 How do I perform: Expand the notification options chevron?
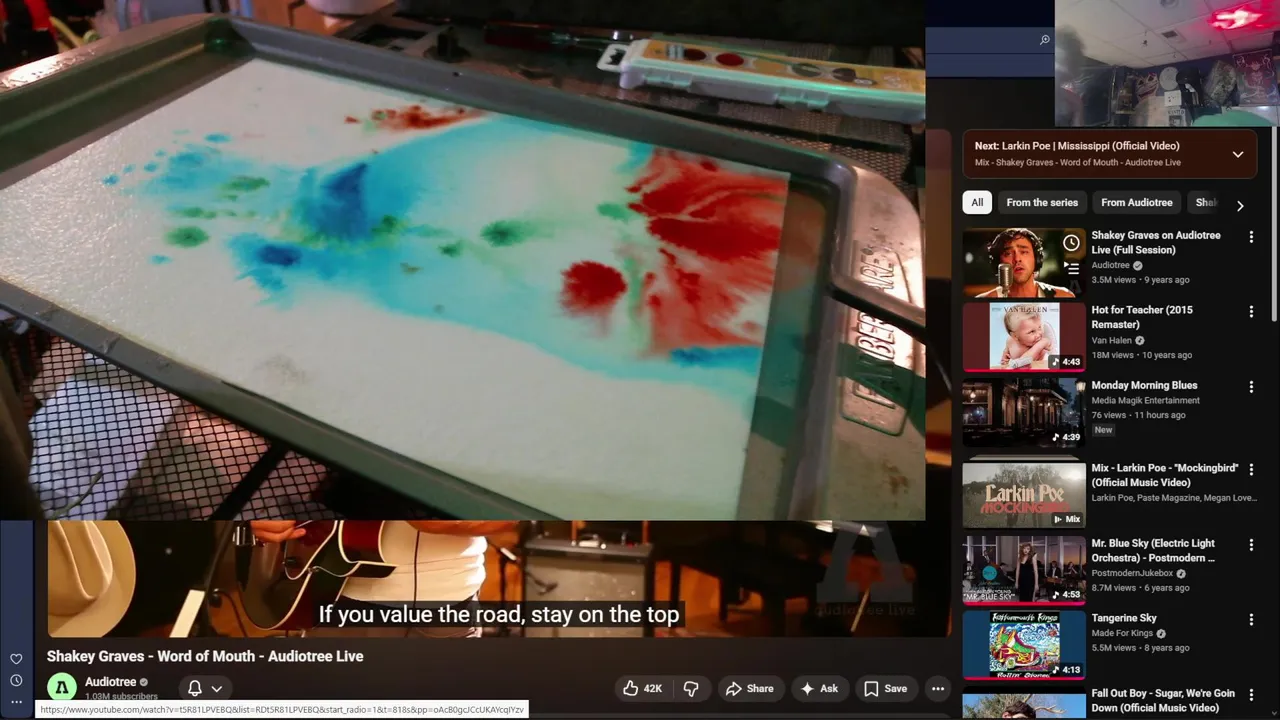(216, 689)
